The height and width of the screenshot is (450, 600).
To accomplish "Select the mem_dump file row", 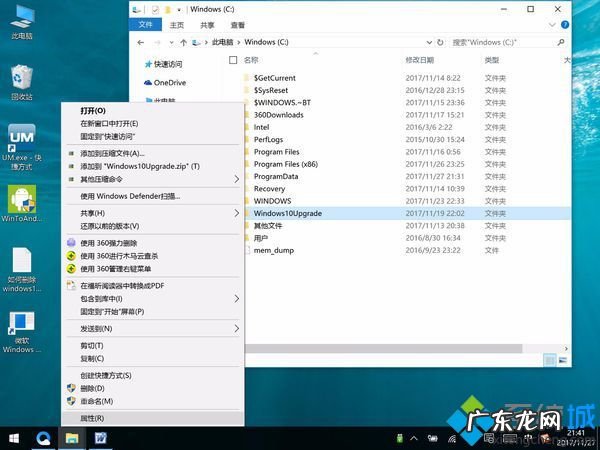I will 406,251.
